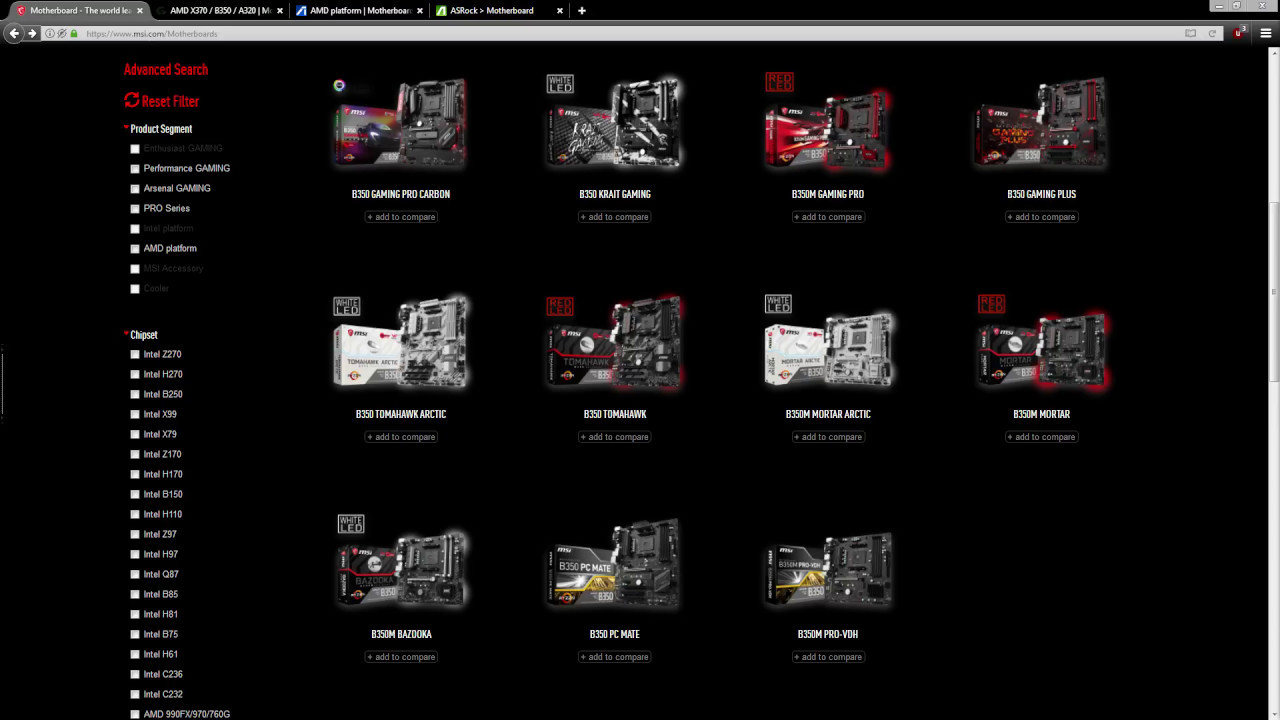Click the B350 Gaming Pro Carbon product image
1280x720 pixels.
pyautogui.click(x=401, y=124)
